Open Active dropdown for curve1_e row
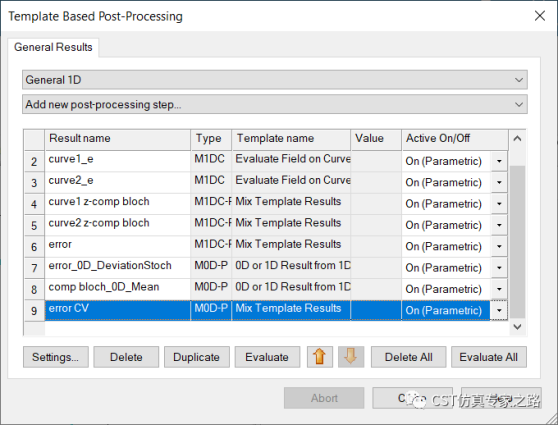Screen dimensions: 558x425 pyautogui.click(x=499, y=161)
